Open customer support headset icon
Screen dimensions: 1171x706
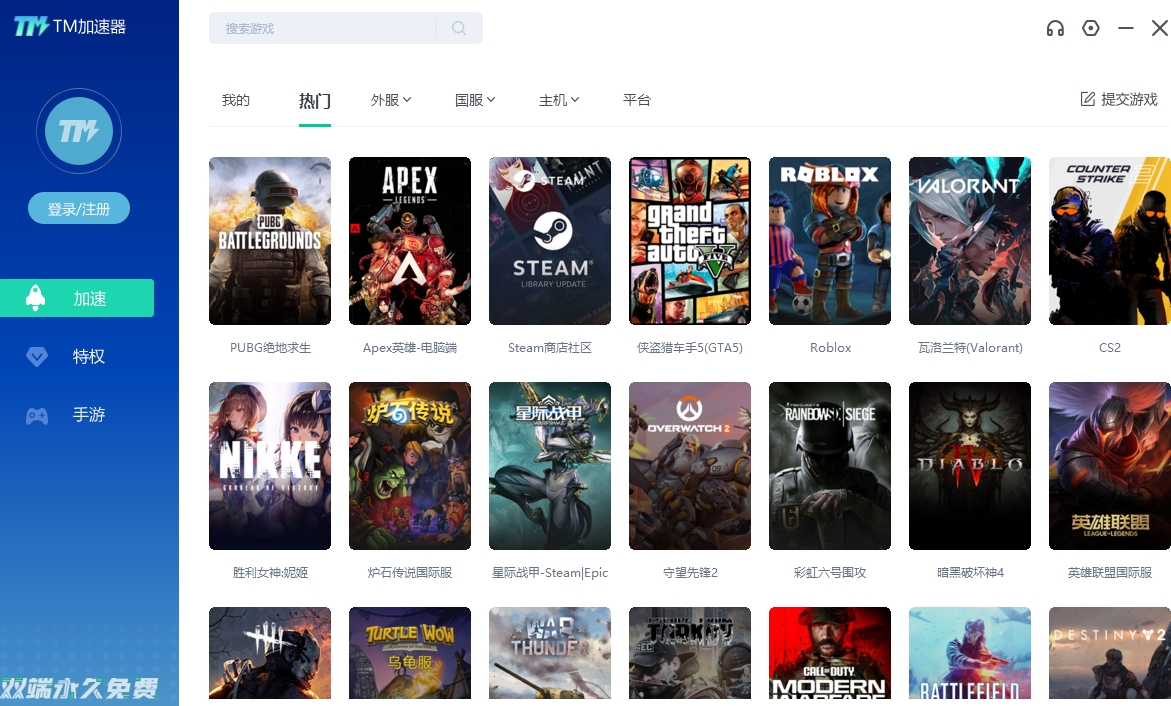tap(1054, 28)
